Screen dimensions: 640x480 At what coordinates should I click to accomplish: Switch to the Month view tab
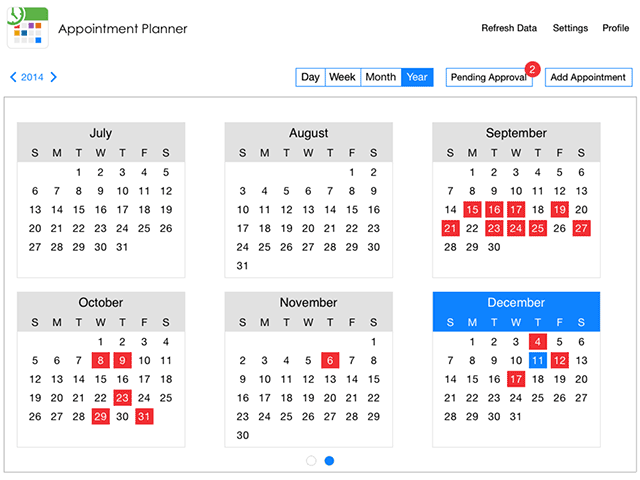[380, 77]
